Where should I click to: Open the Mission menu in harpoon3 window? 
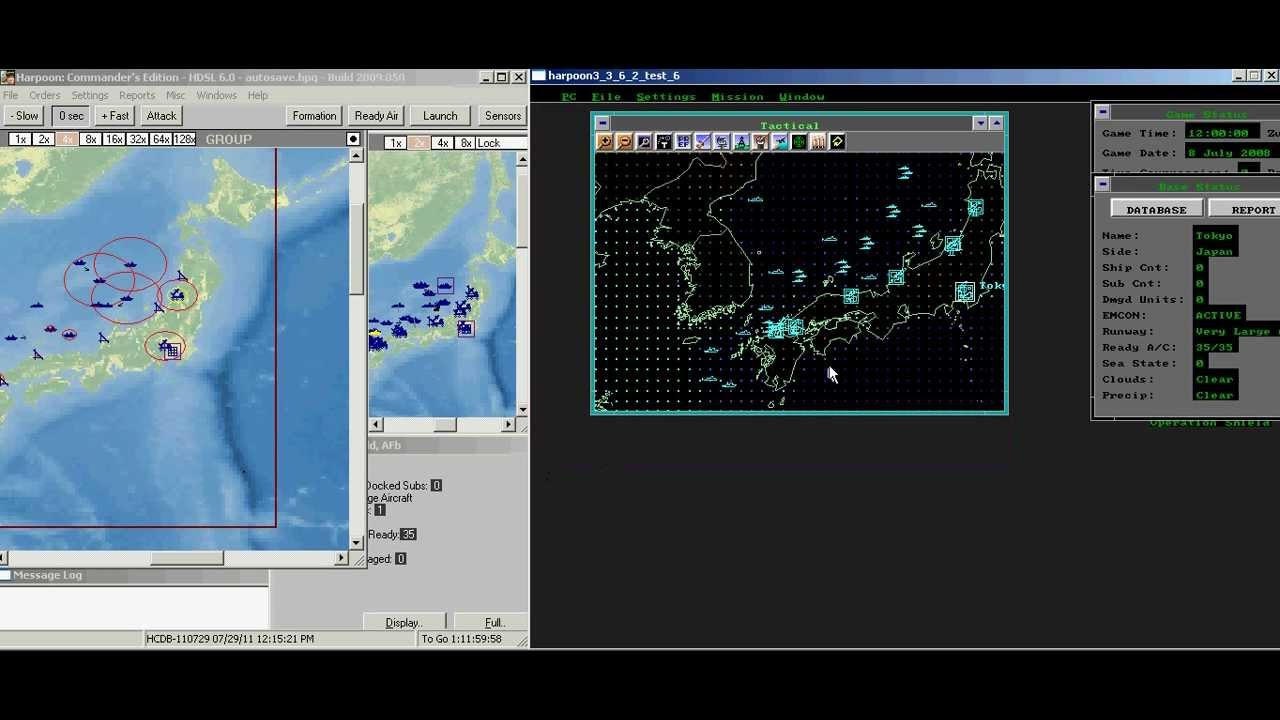737,97
